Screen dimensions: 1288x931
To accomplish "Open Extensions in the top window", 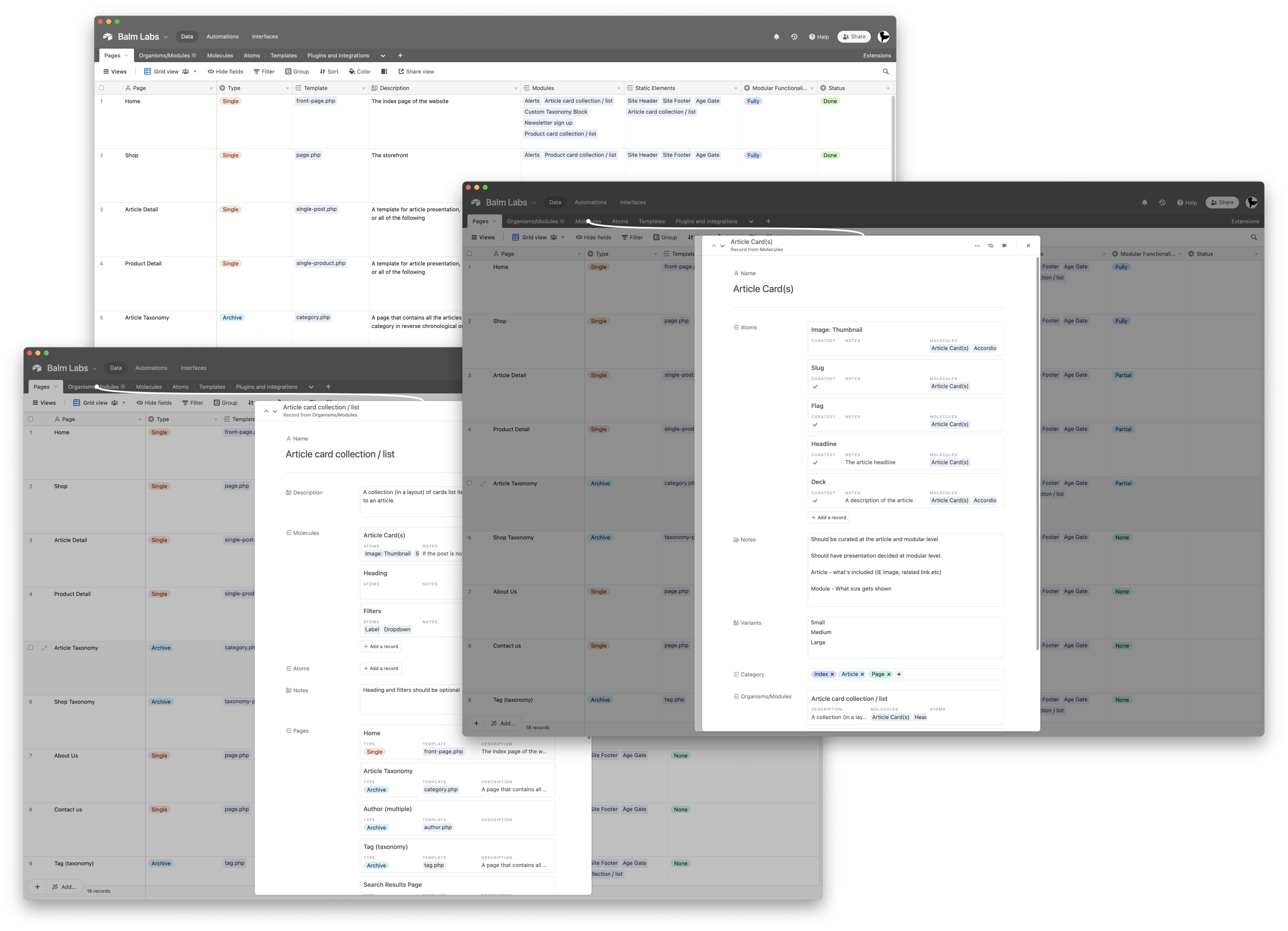I will pos(877,56).
